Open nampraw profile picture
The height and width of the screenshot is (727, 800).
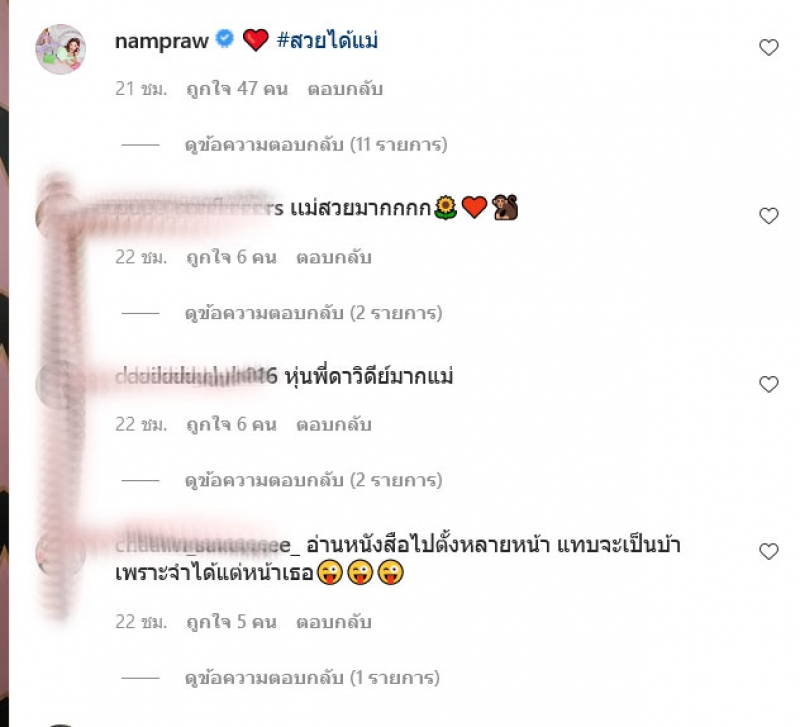60,49
